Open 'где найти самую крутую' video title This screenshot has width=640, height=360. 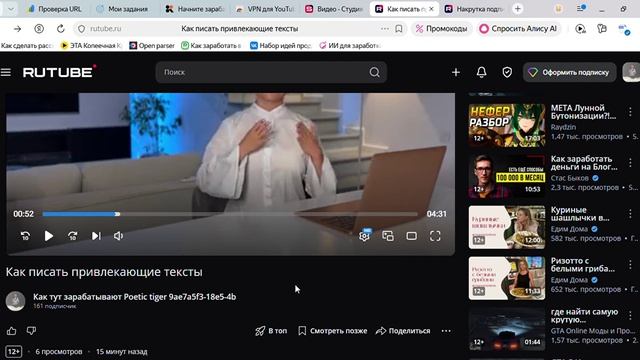pos(584,316)
